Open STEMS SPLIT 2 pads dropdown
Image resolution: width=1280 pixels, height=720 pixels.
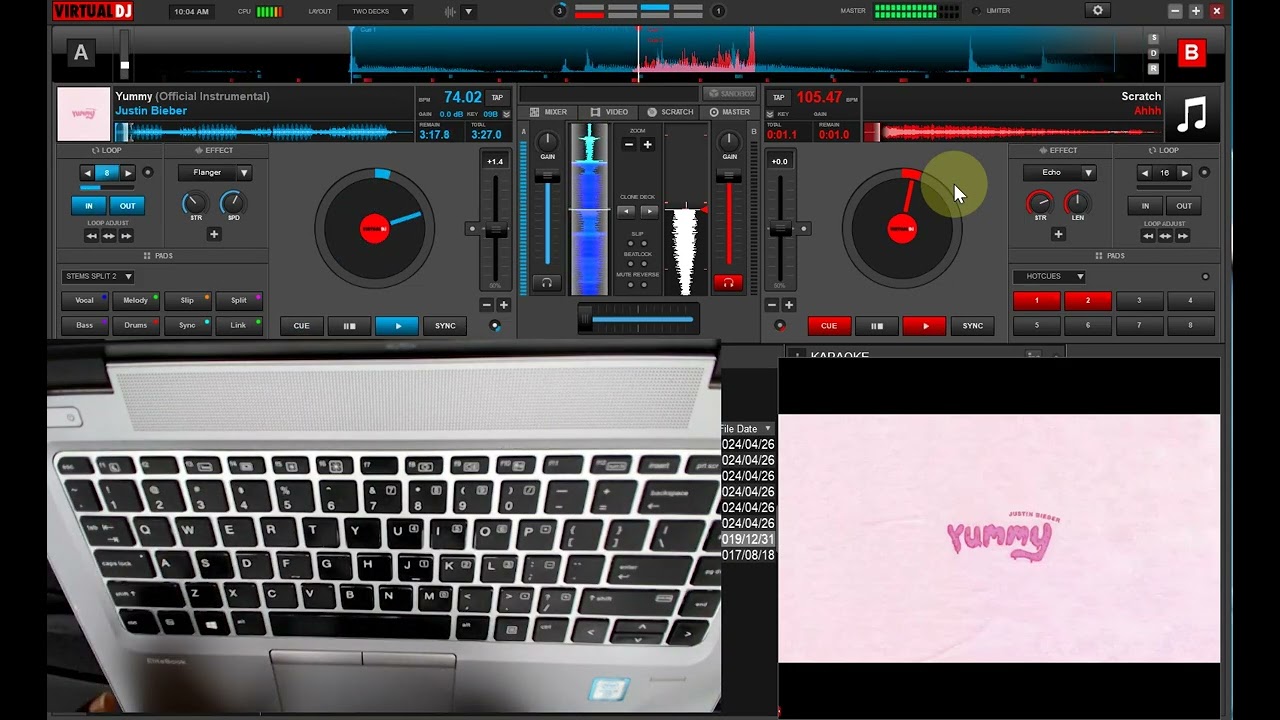coord(98,276)
